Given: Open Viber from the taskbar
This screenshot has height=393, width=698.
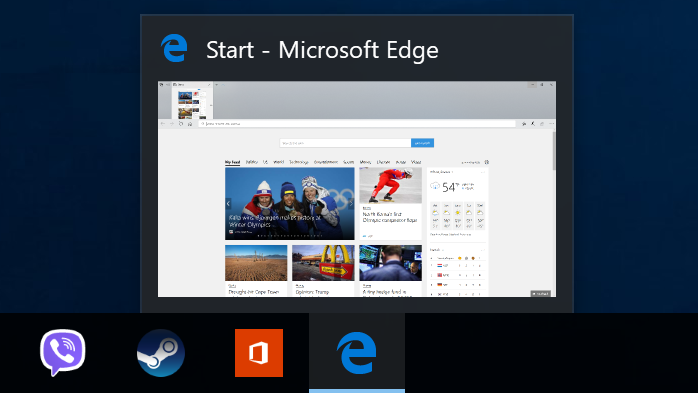Looking at the screenshot, I should [62, 352].
